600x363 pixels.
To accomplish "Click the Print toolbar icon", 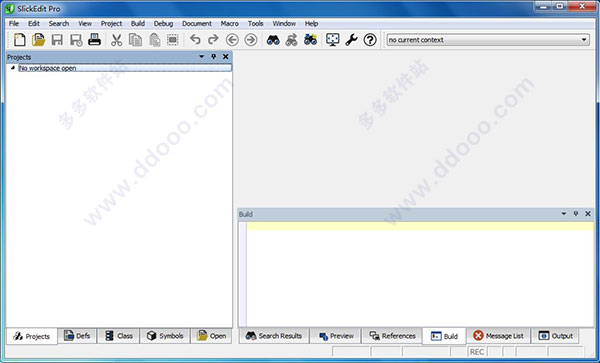I will coord(94,40).
